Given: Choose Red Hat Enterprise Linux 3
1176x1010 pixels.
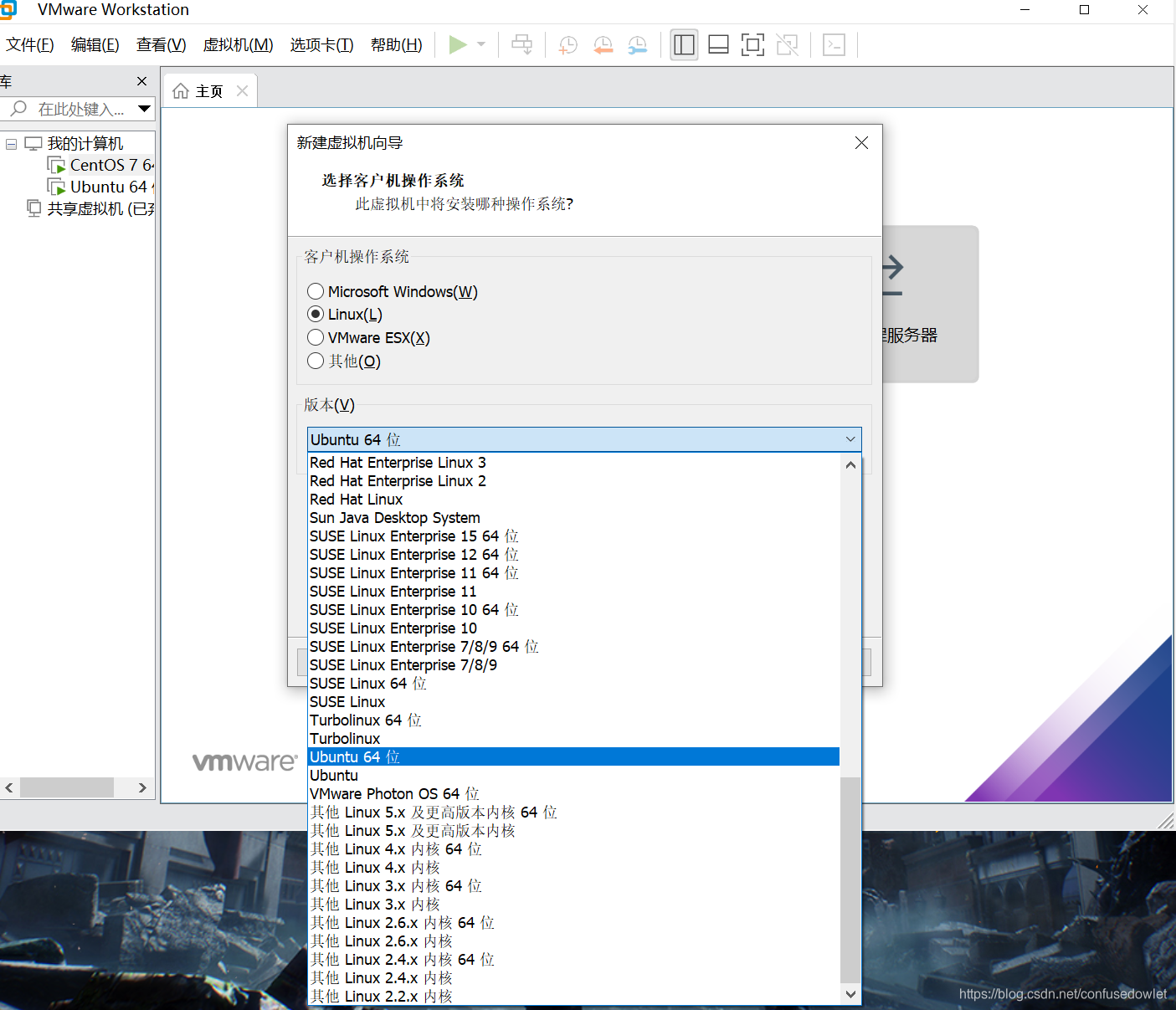Looking at the screenshot, I should coord(573,463).
